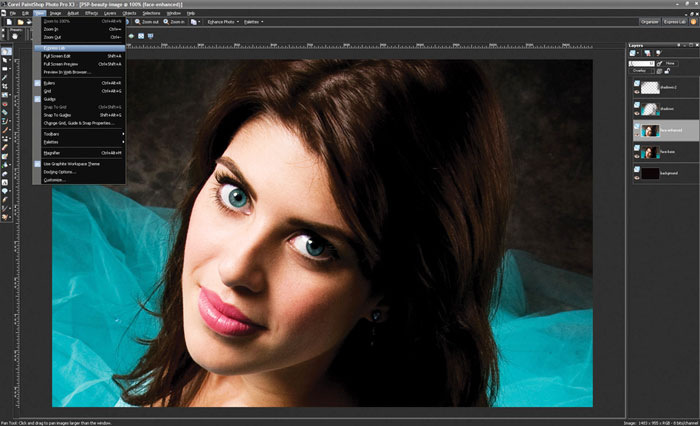Select the Text tool in the toolbox
Image resolution: width=700 pixels, height=426 pixels.
pos(5,182)
